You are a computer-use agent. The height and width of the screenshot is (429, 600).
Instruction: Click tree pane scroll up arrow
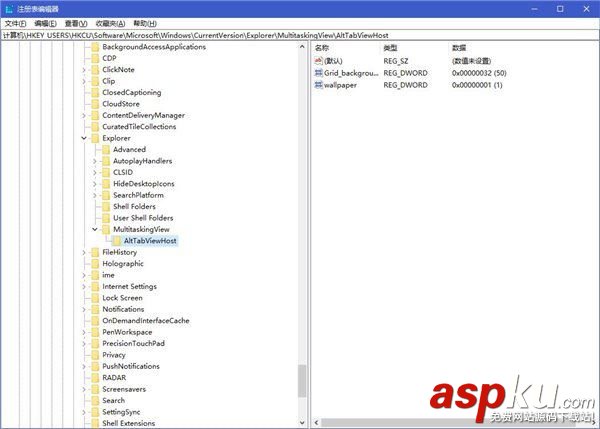click(302, 47)
